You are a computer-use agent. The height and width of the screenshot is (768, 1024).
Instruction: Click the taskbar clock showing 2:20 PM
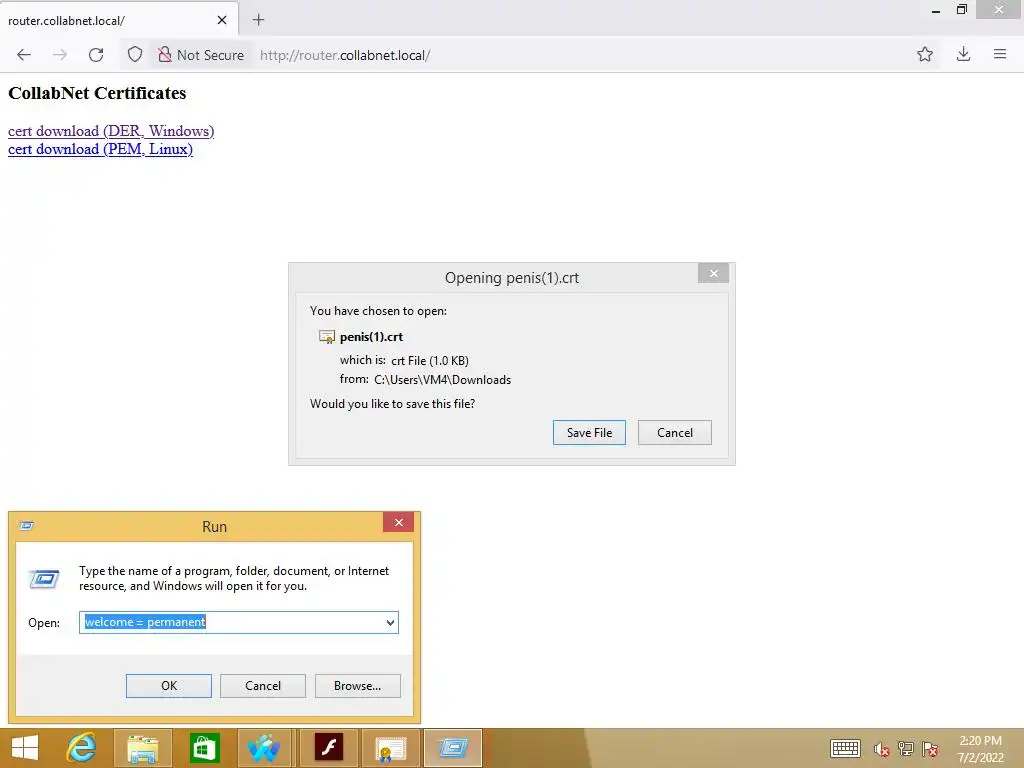(980, 749)
